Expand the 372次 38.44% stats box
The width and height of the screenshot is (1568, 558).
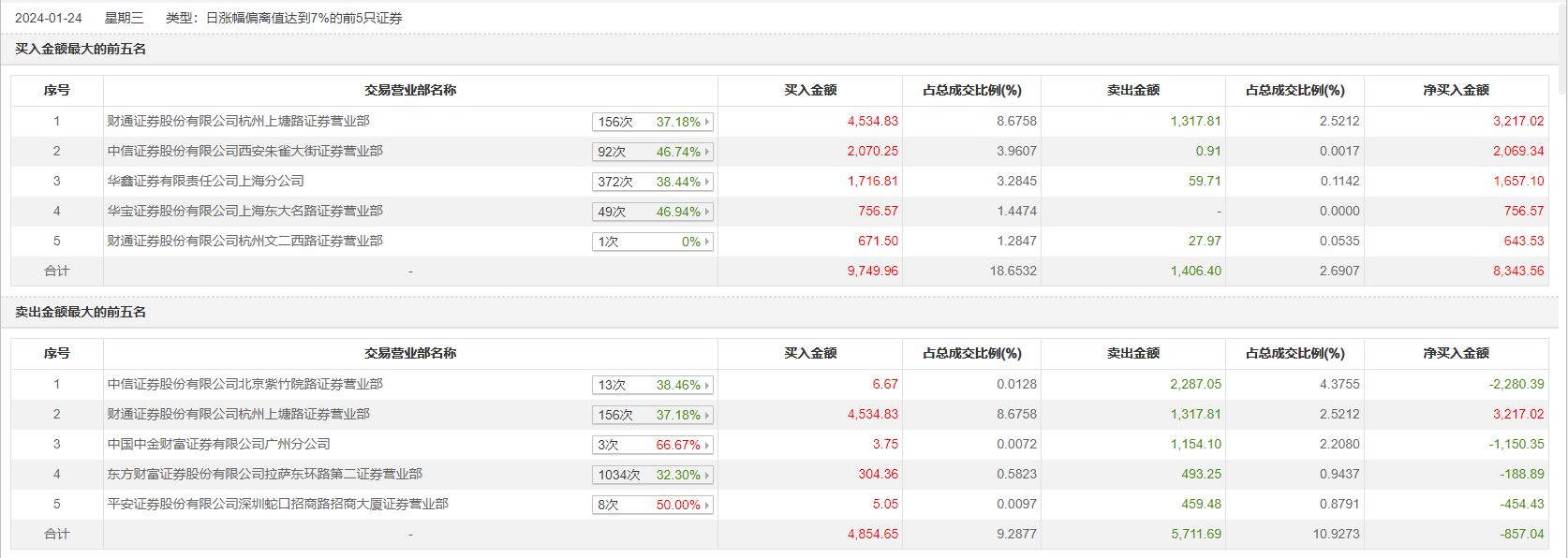click(x=652, y=182)
